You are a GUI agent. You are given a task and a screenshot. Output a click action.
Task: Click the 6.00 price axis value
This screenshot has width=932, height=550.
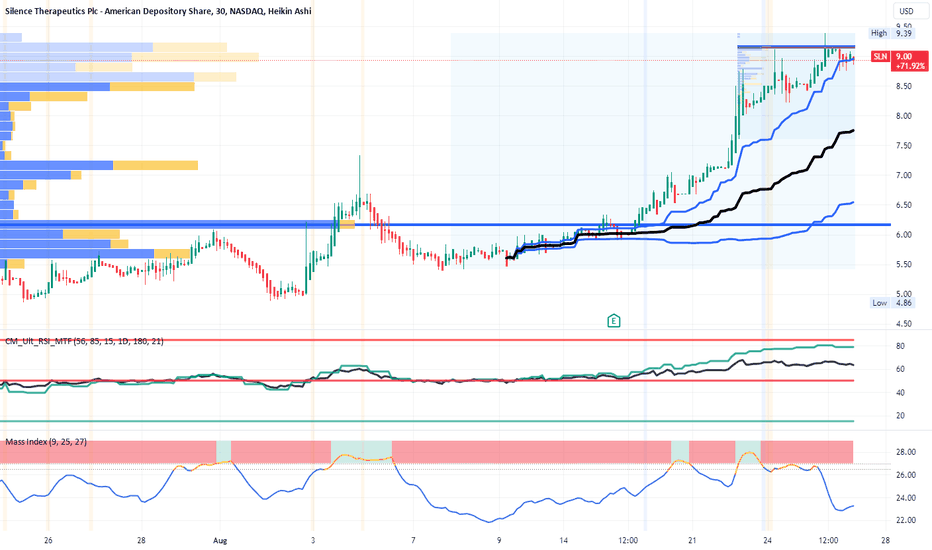click(x=903, y=235)
